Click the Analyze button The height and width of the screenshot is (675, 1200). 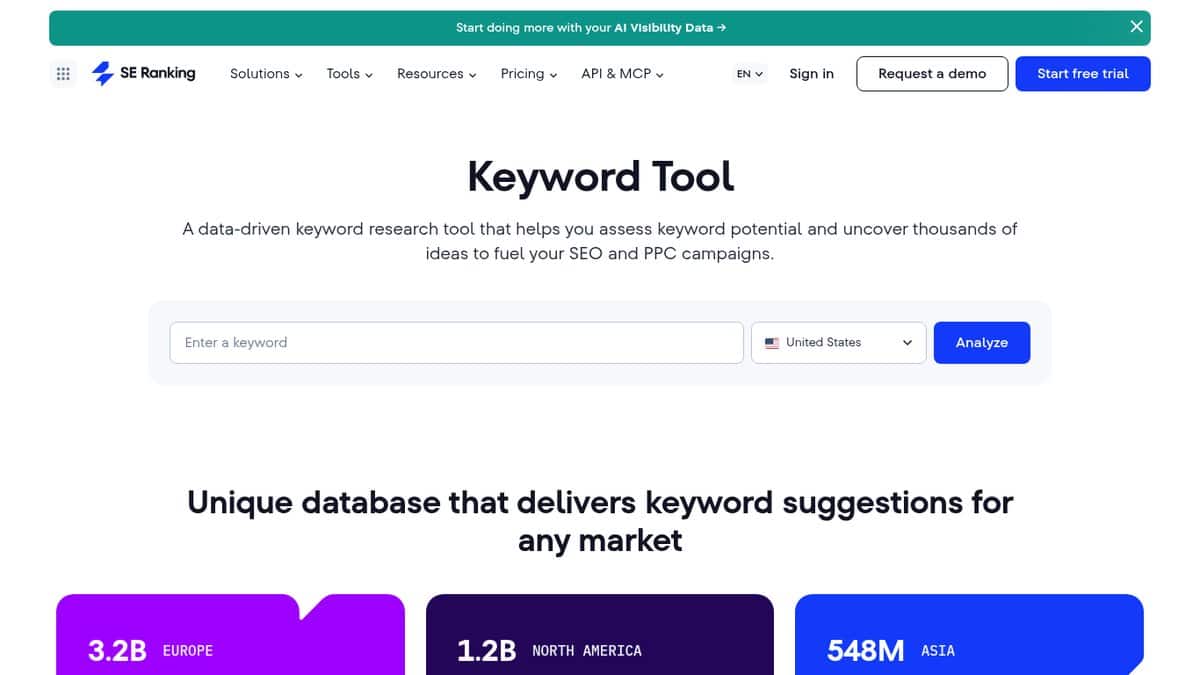(x=982, y=342)
